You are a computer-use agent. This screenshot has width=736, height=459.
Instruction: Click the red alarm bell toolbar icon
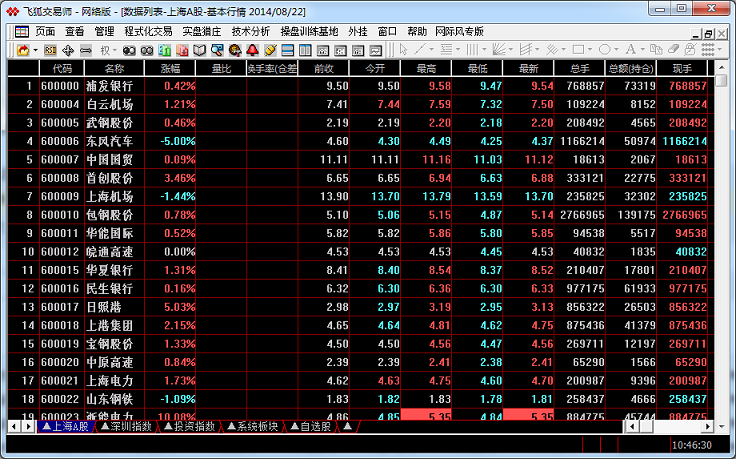coord(252,49)
